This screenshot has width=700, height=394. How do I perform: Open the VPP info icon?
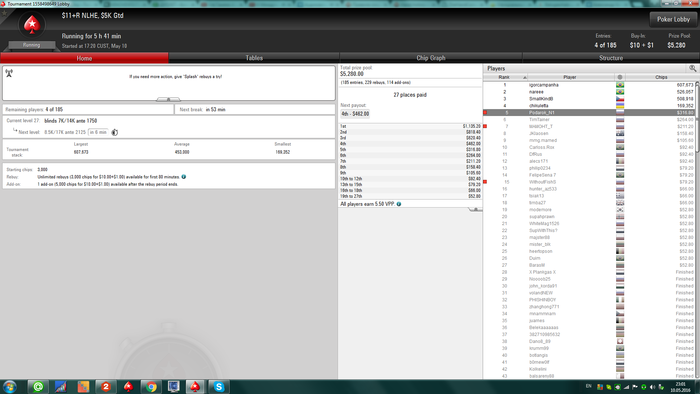tap(399, 204)
